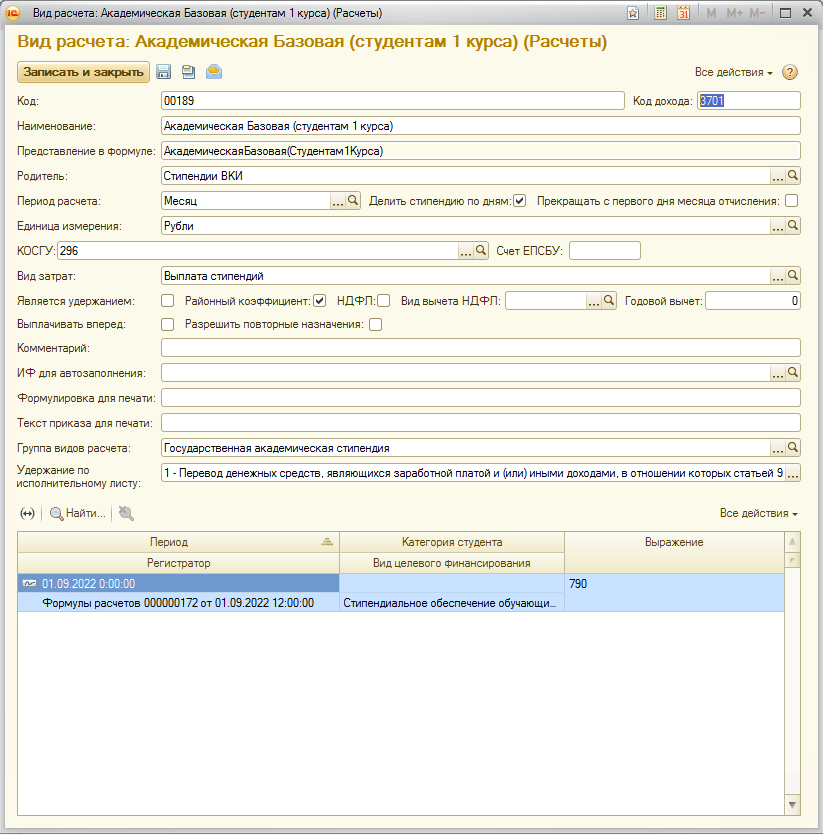Image resolution: width=823 pixels, height=835 pixels.
Task: Open the top 'Все действия' menu
Action: 733,73
